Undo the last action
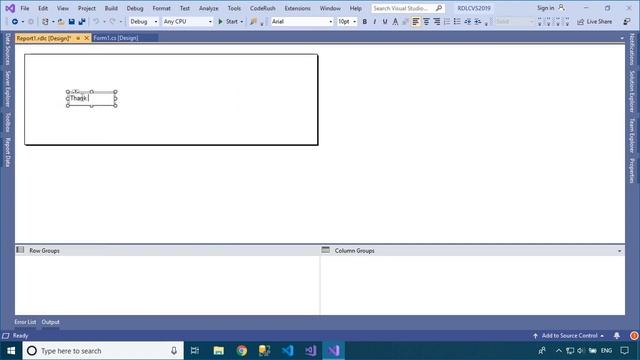640x360 pixels. [x=96, y=22]
